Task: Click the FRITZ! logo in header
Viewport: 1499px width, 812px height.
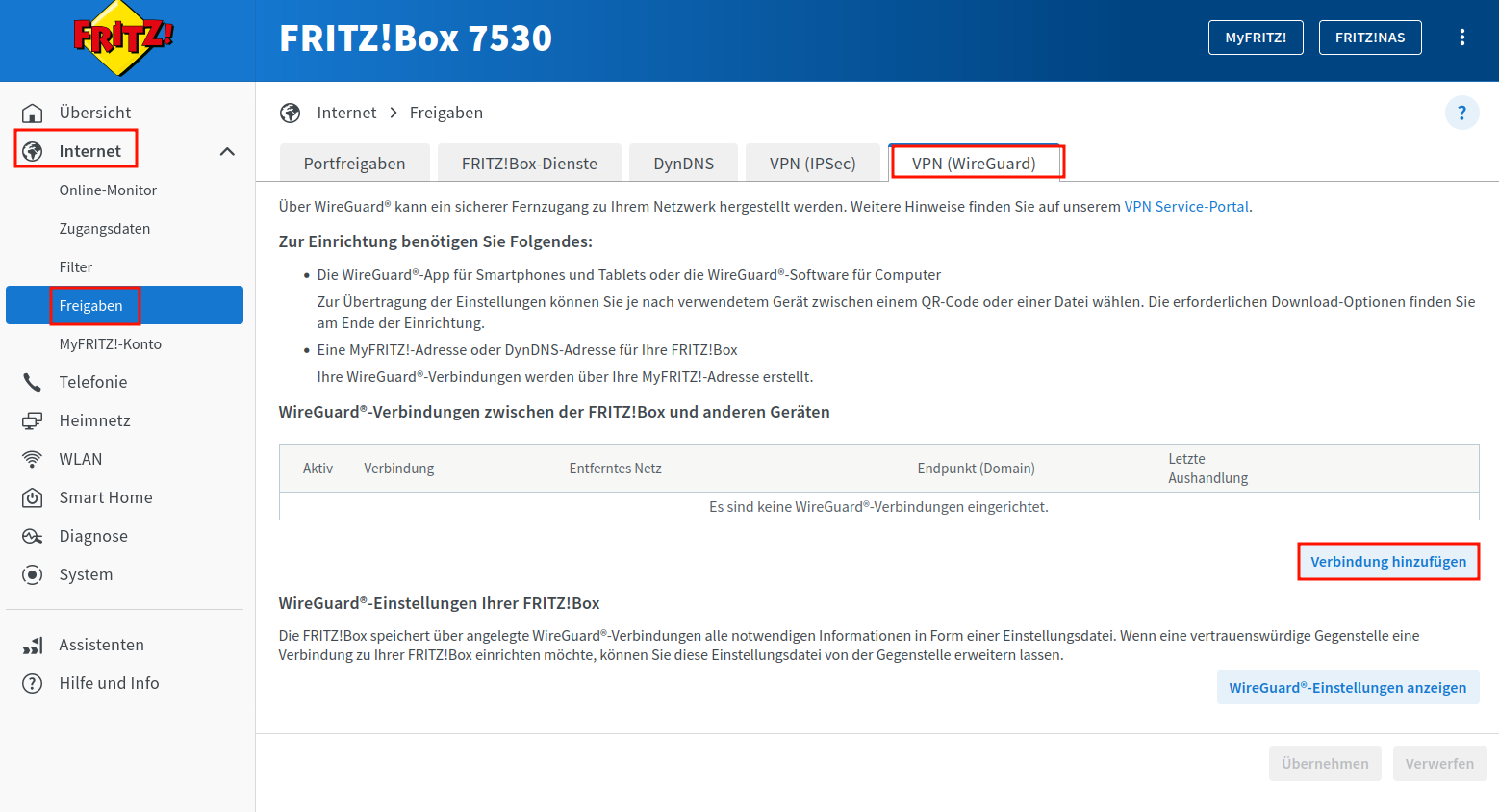Action: point(122,38)
